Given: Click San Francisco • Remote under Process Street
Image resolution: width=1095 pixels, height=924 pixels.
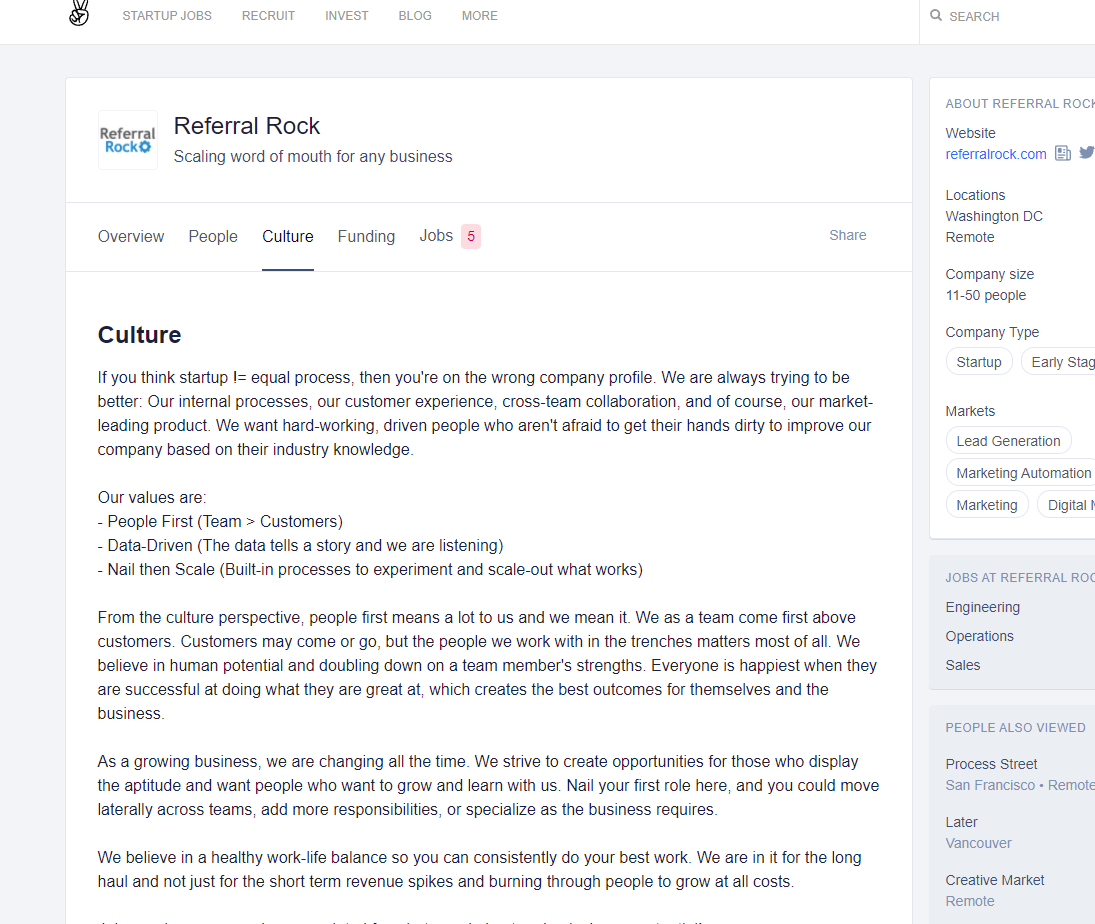Looking at the screenshot, I should (x=1020, y=785).
